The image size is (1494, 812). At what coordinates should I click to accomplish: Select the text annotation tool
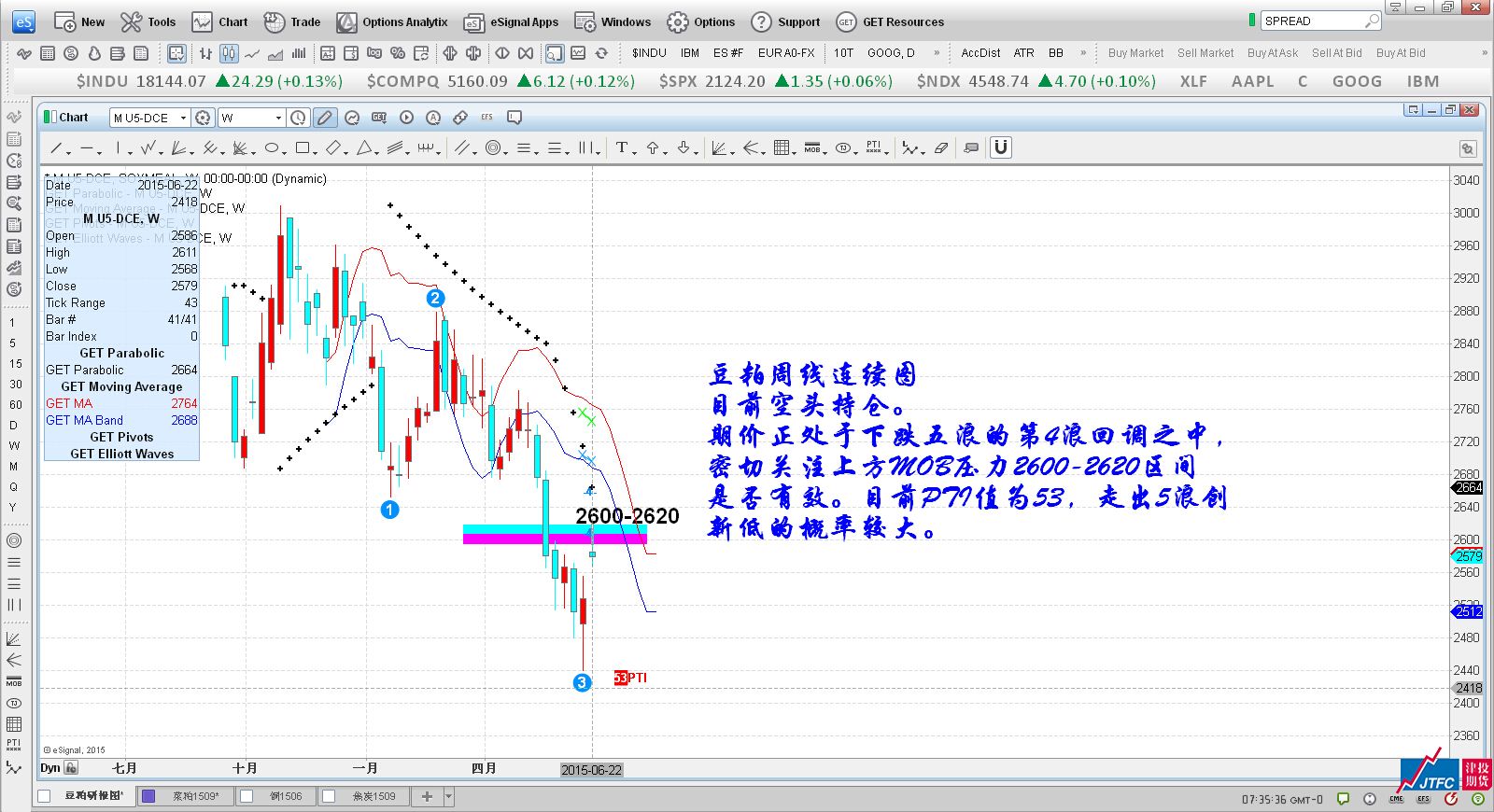(621, 147)
